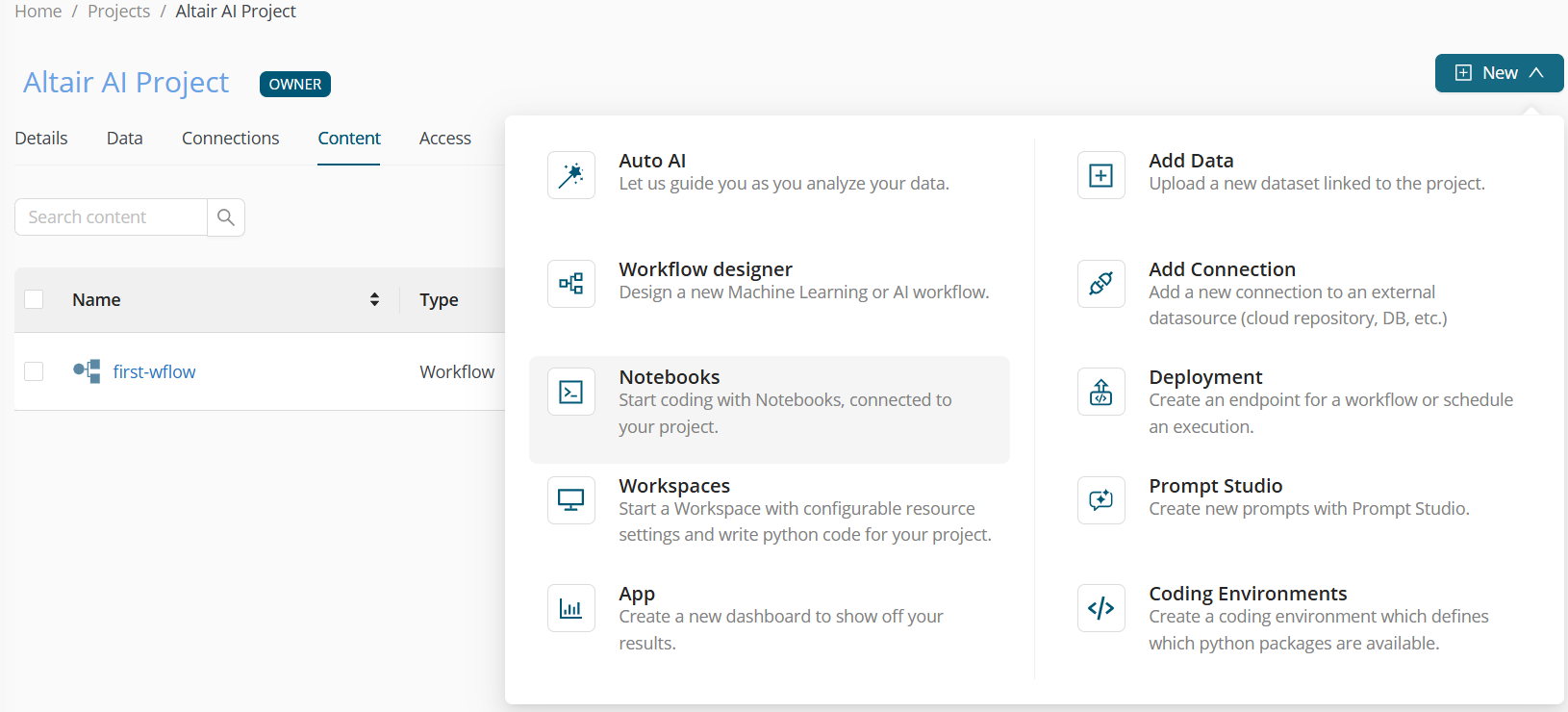
Task: Click the Workflow type cell for first-wflow
Action: point(457,371)
